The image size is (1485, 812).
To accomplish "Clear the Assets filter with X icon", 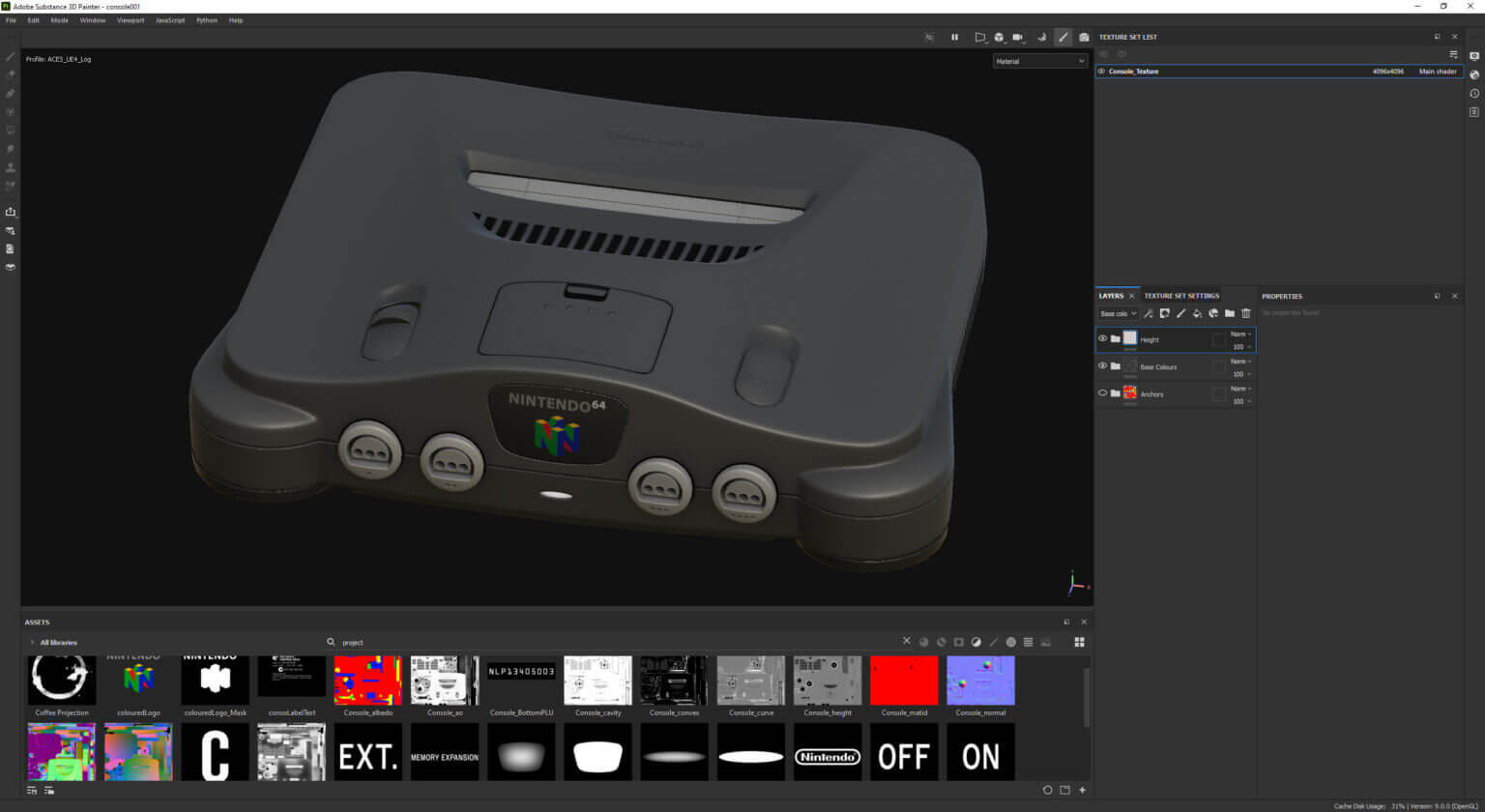I will click(907, 641).
